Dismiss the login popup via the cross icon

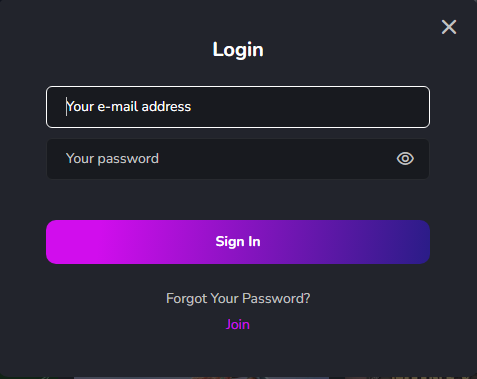(449, 27)
